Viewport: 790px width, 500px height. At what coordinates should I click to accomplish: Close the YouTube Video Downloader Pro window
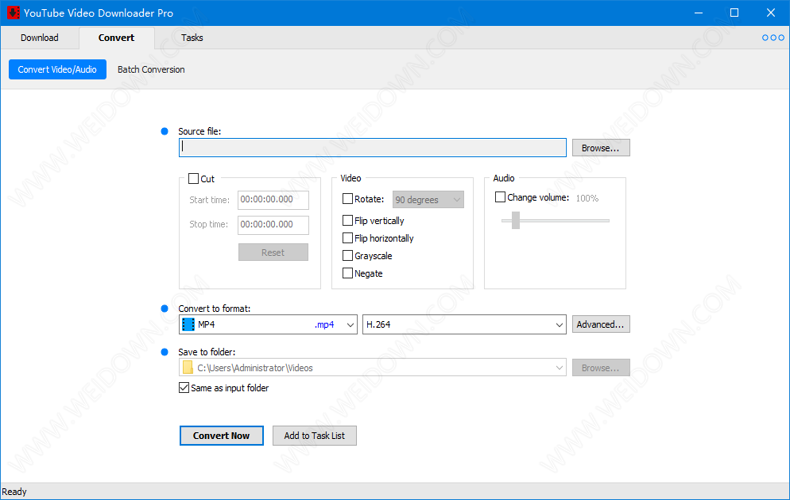(x=771, y=13)
